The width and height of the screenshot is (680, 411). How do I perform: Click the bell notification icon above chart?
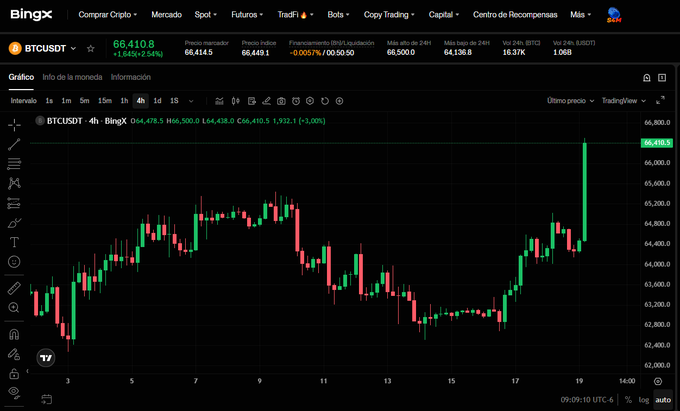[647, 78]
